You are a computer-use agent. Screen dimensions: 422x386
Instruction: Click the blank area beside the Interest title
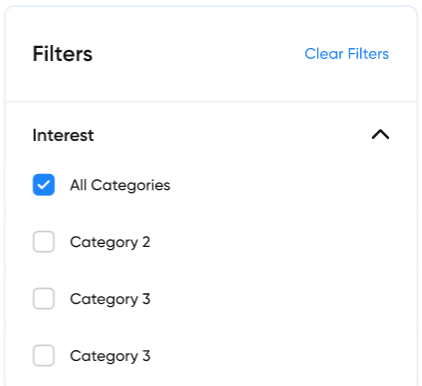pos(233,135)
